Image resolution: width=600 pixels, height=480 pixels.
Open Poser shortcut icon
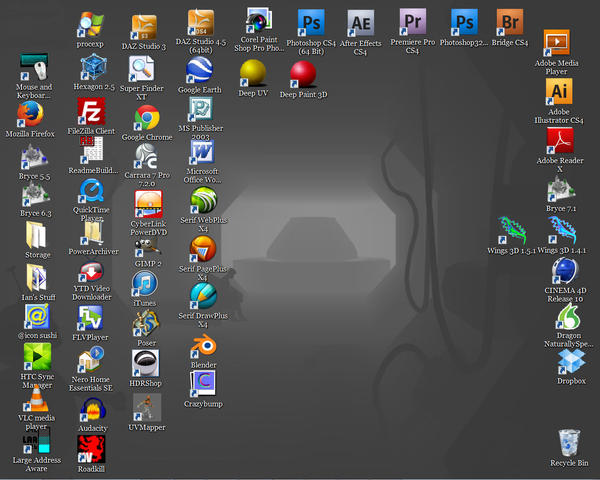point(146,324)
